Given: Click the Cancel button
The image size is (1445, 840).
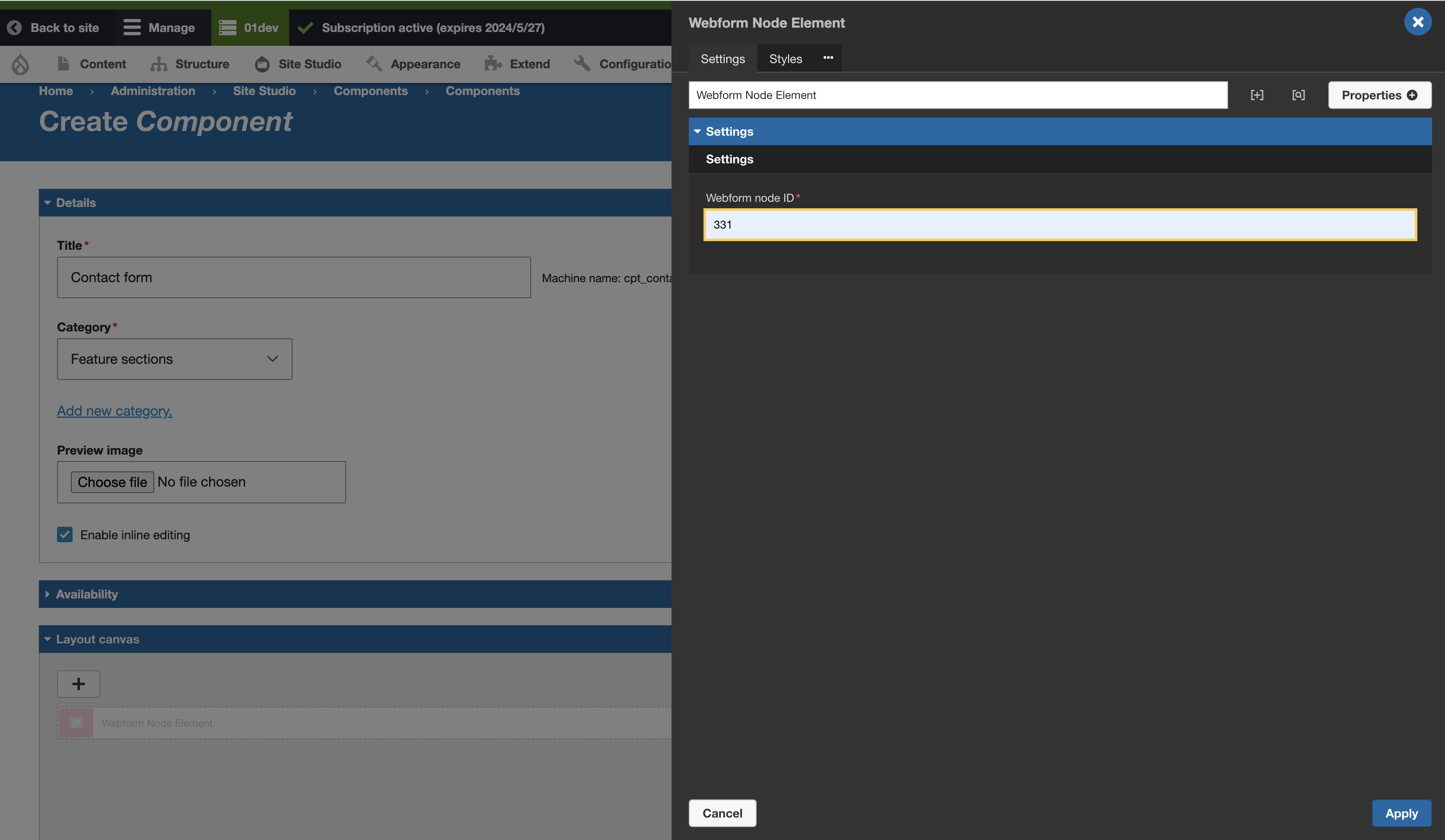Looking at the screenshot, I should [x=722, y=812].
